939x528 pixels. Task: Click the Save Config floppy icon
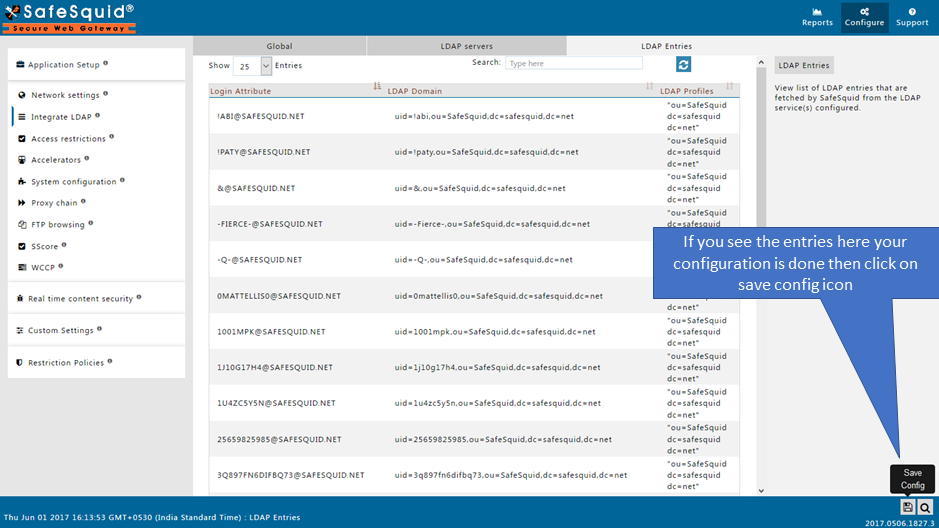pos(908,507)
